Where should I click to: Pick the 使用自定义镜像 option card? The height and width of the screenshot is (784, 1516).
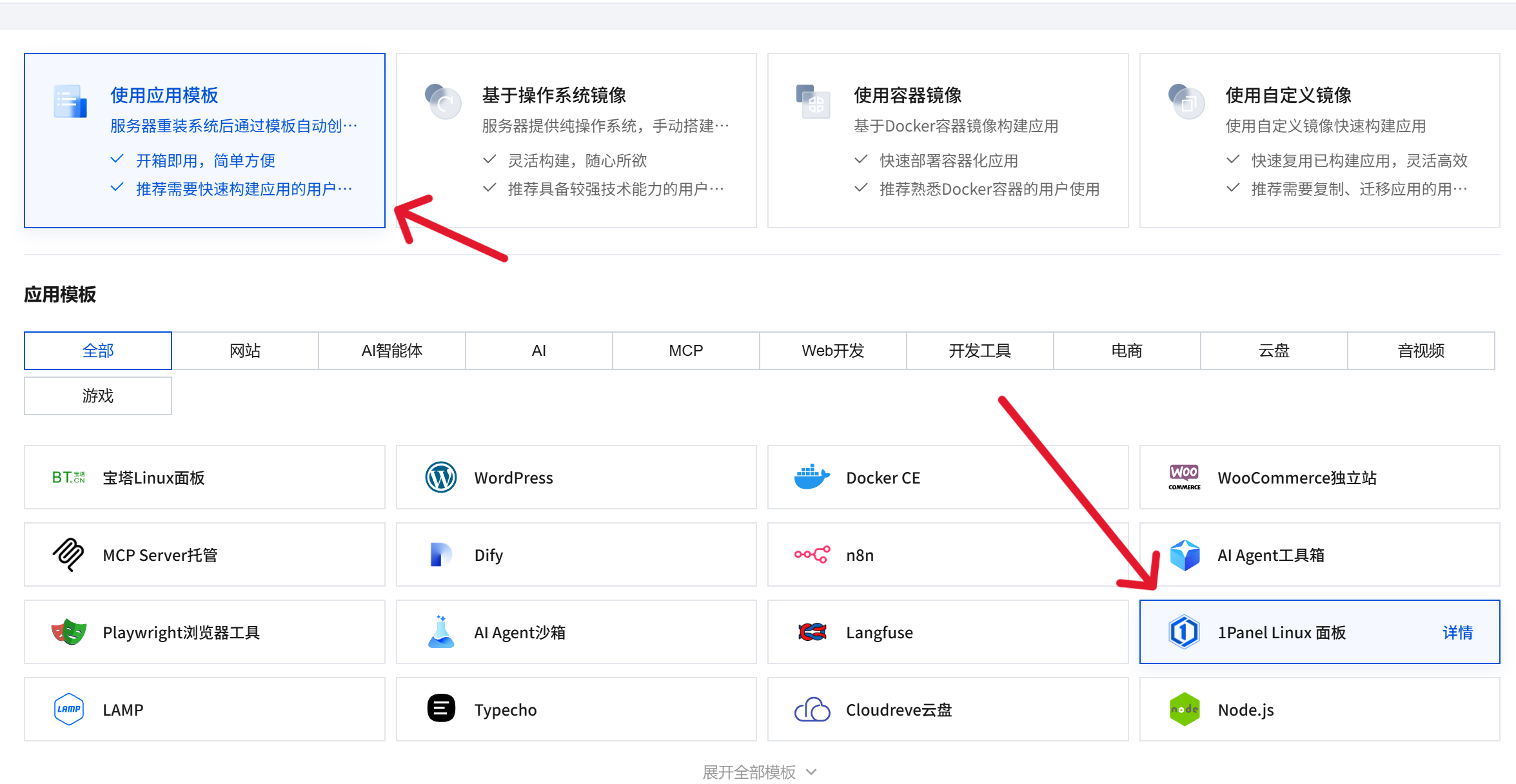click(1319, 141)
